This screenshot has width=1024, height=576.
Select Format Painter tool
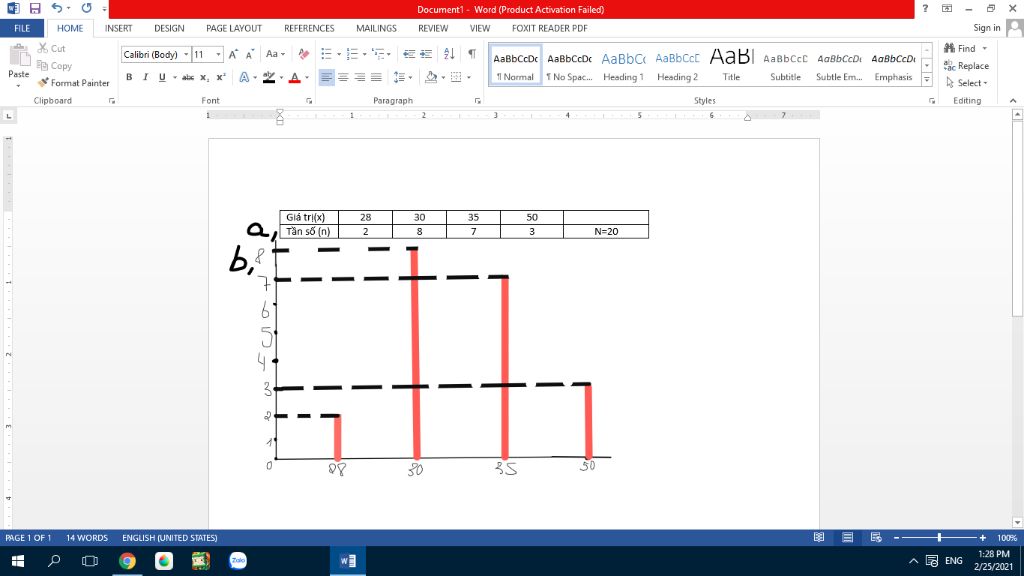coord(73,83)
